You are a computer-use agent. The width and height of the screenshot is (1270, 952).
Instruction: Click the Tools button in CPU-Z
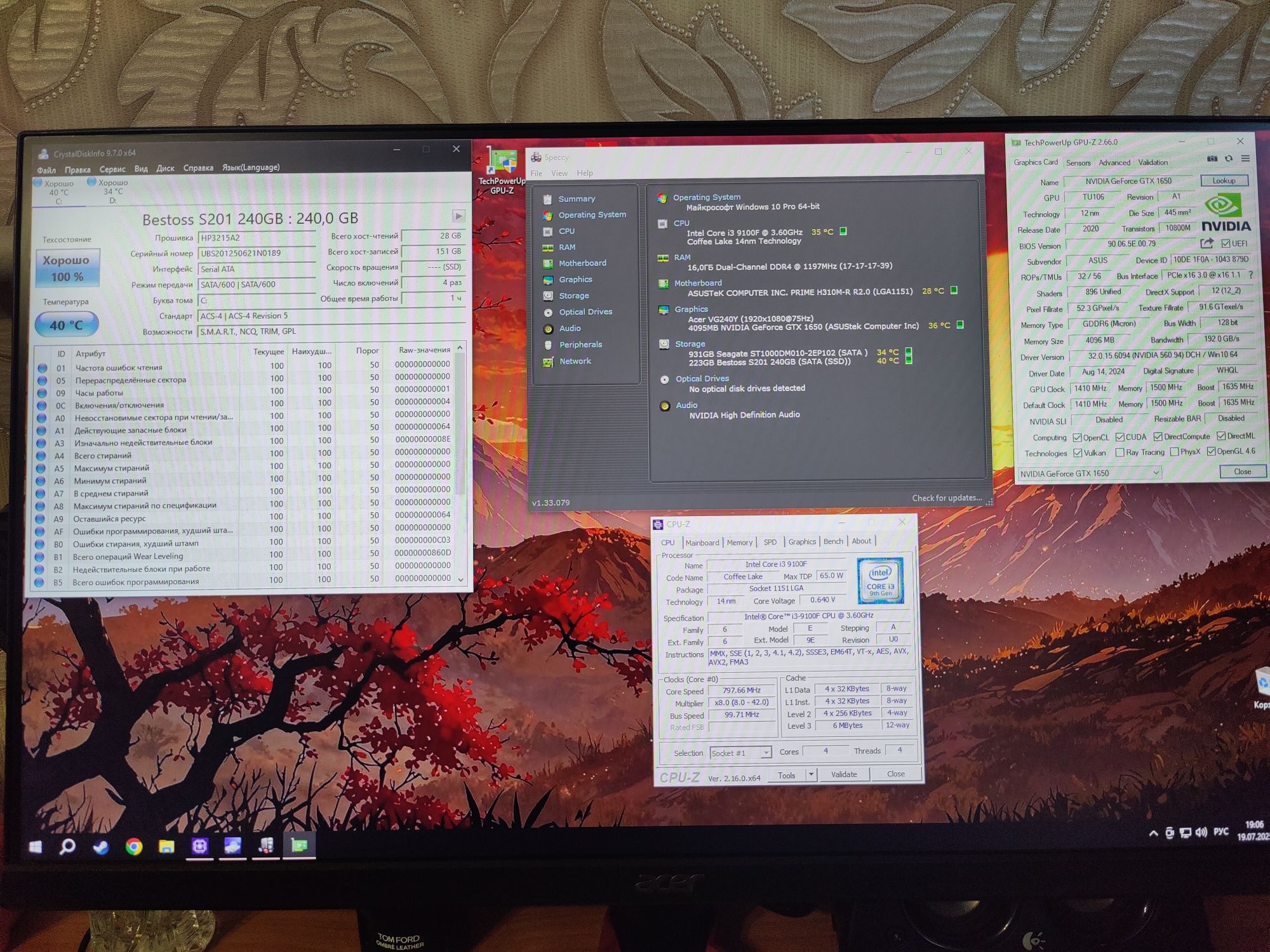(x=787, y=775)
